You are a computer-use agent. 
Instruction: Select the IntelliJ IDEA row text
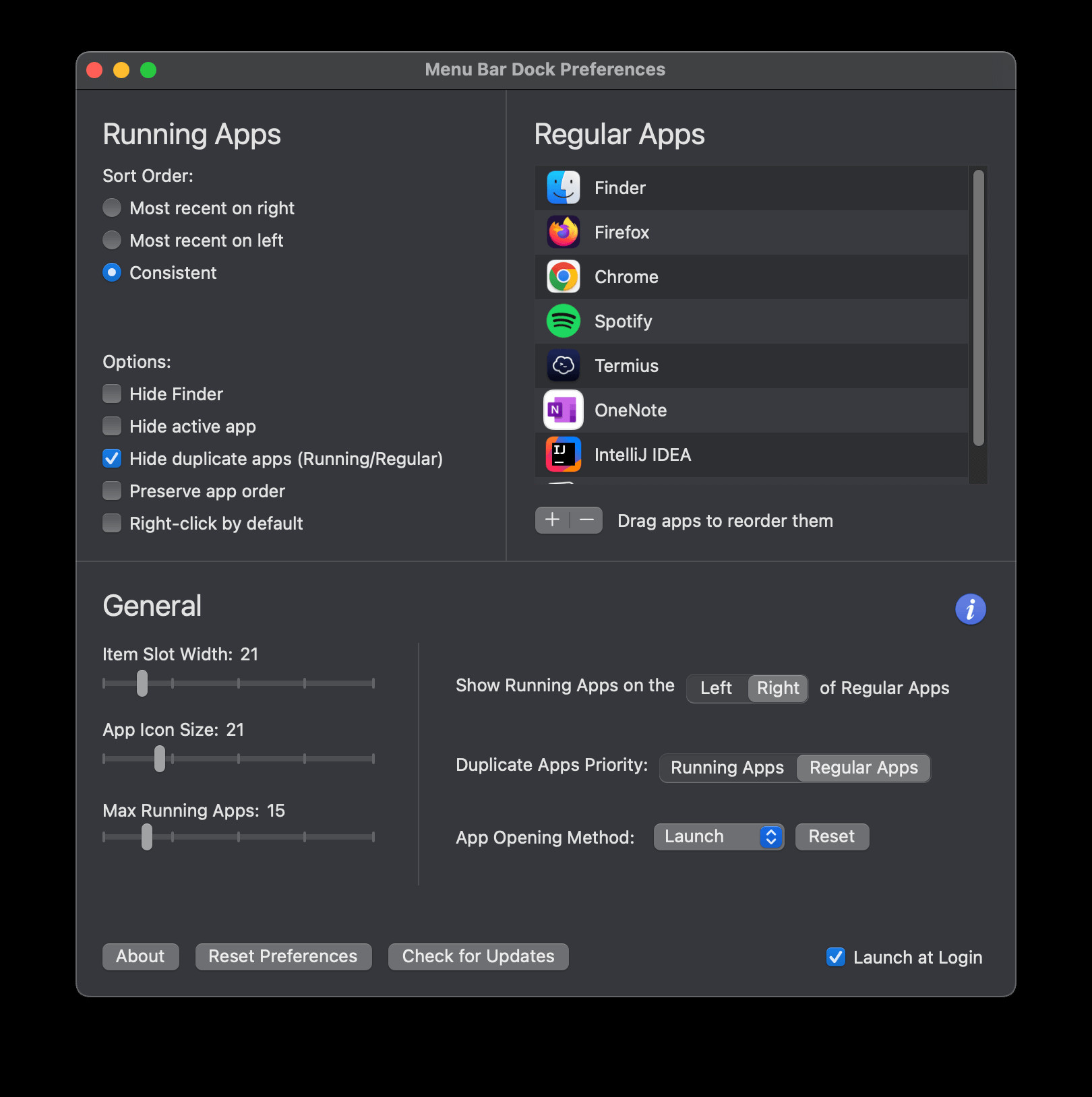click(x=642, y=455)
